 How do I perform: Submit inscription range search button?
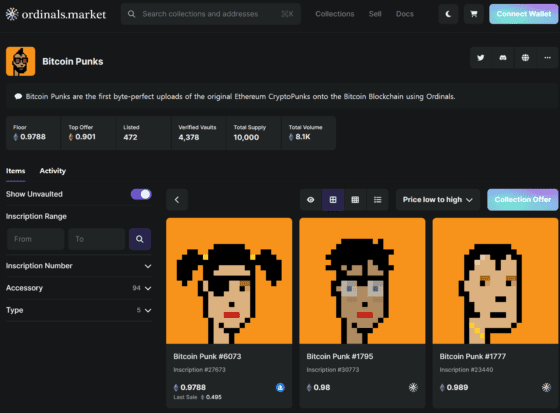click(140, 239)
